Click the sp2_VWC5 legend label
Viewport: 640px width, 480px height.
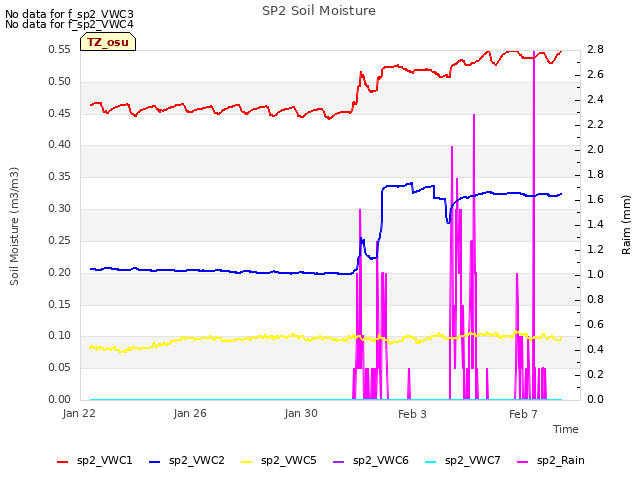pyautogui.click(x=289, y=460)
